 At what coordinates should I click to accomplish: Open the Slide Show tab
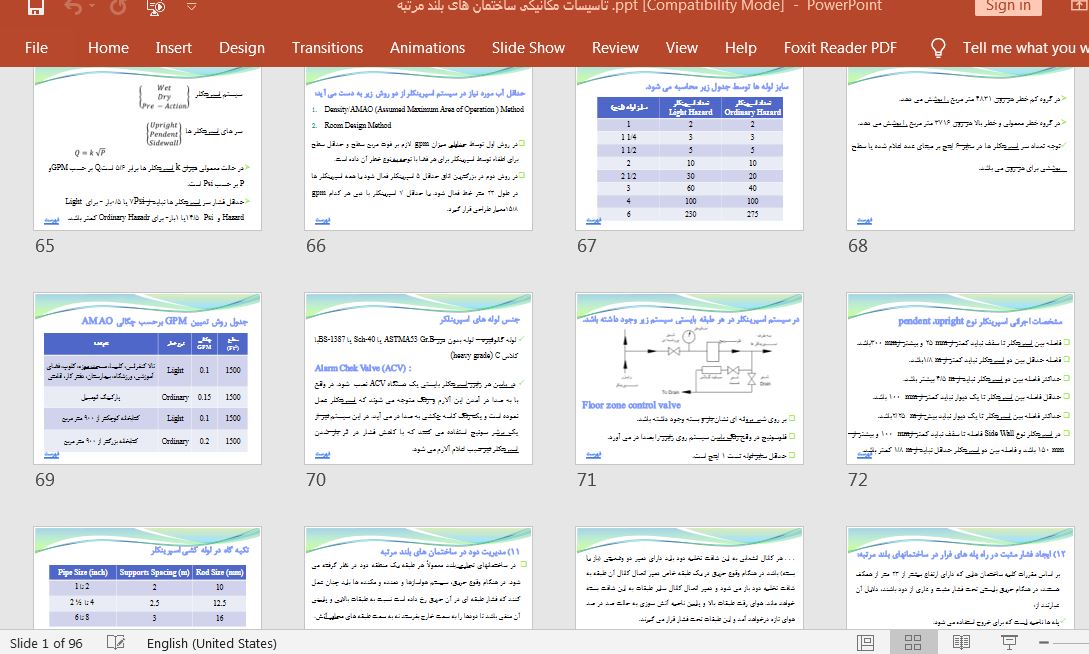point(528,48)
